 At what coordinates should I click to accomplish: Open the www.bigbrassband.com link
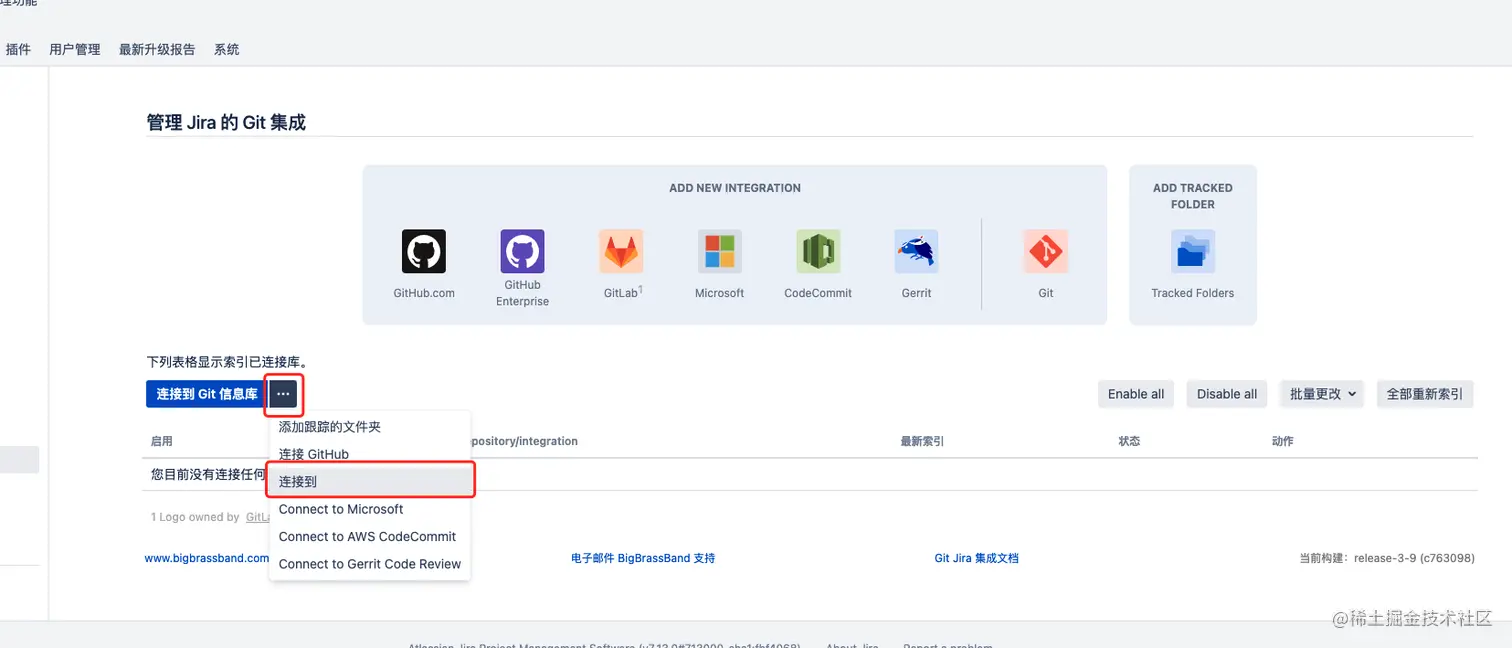click(x=207, y=558)
